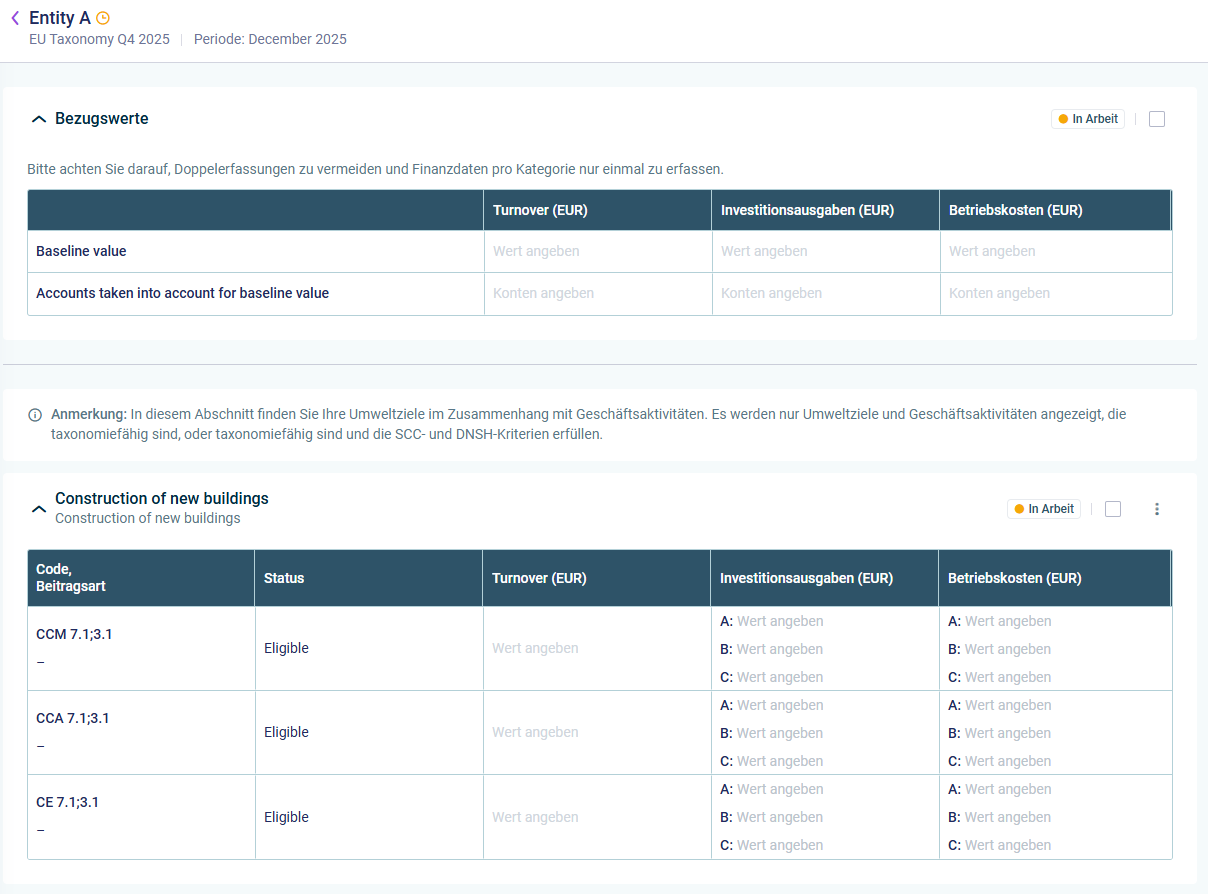
Task: Click Turnover value field for CCM 7.1;3.1
Action: click(x=596, y=649)
